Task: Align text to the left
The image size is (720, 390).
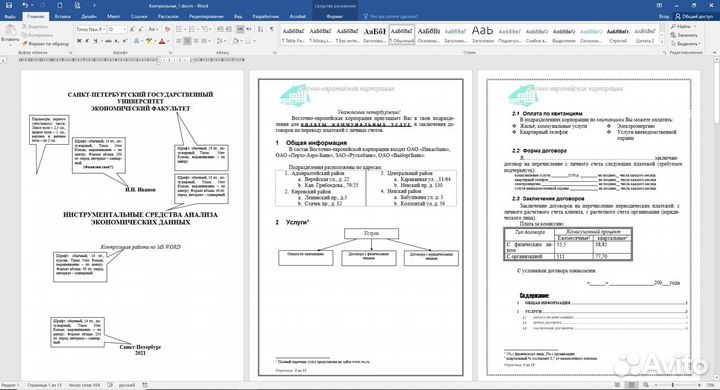Action: pyautogui.click(x=179, y=41)
